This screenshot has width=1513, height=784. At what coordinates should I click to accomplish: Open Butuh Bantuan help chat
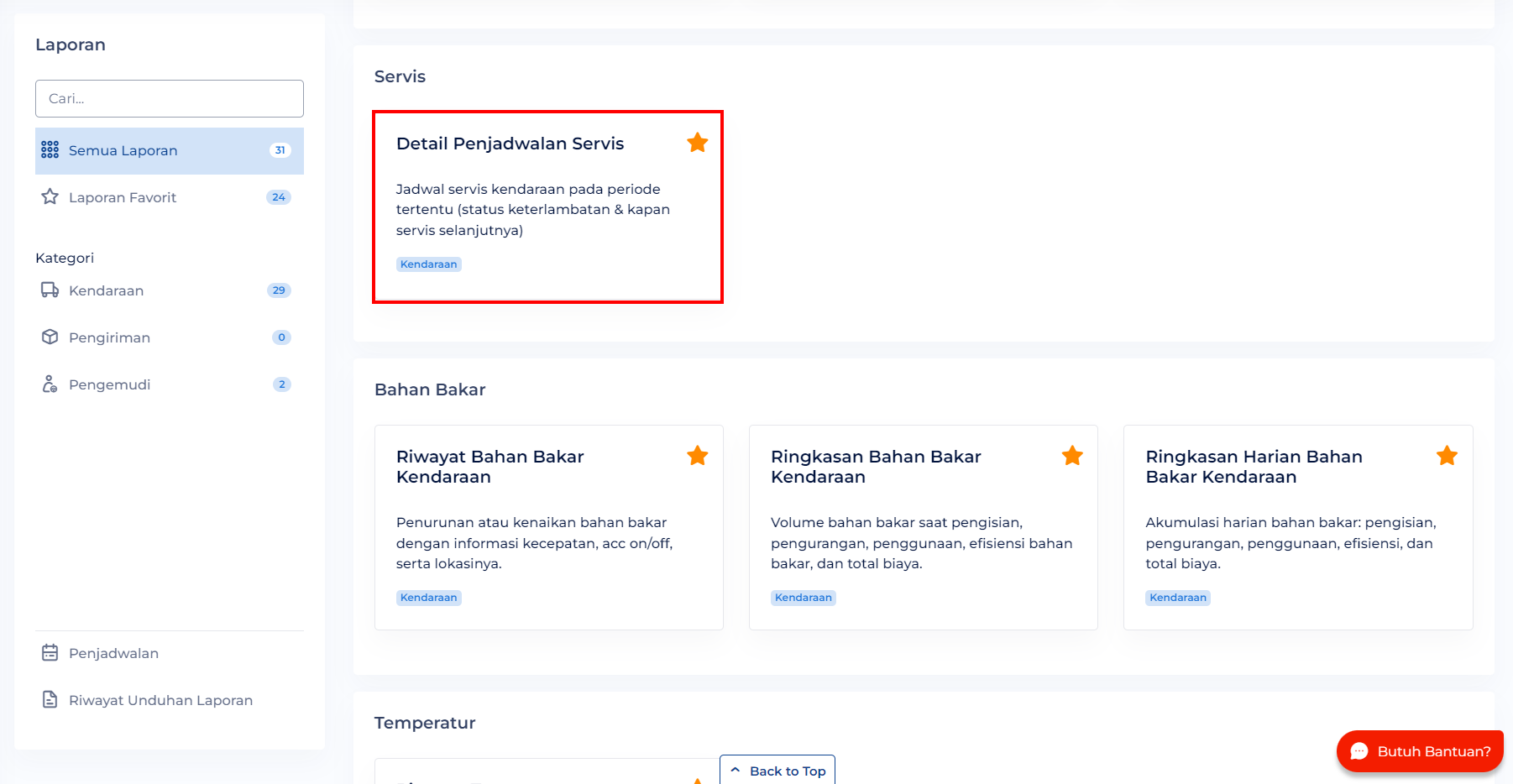click(x=1420, y=751)
